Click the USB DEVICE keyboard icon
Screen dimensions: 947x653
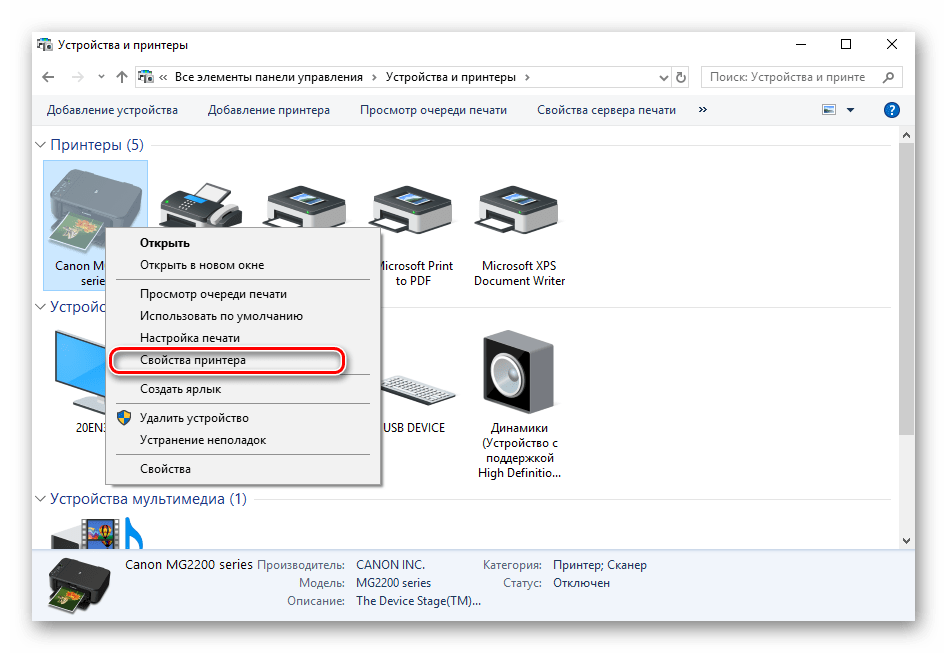coord(412,390)
